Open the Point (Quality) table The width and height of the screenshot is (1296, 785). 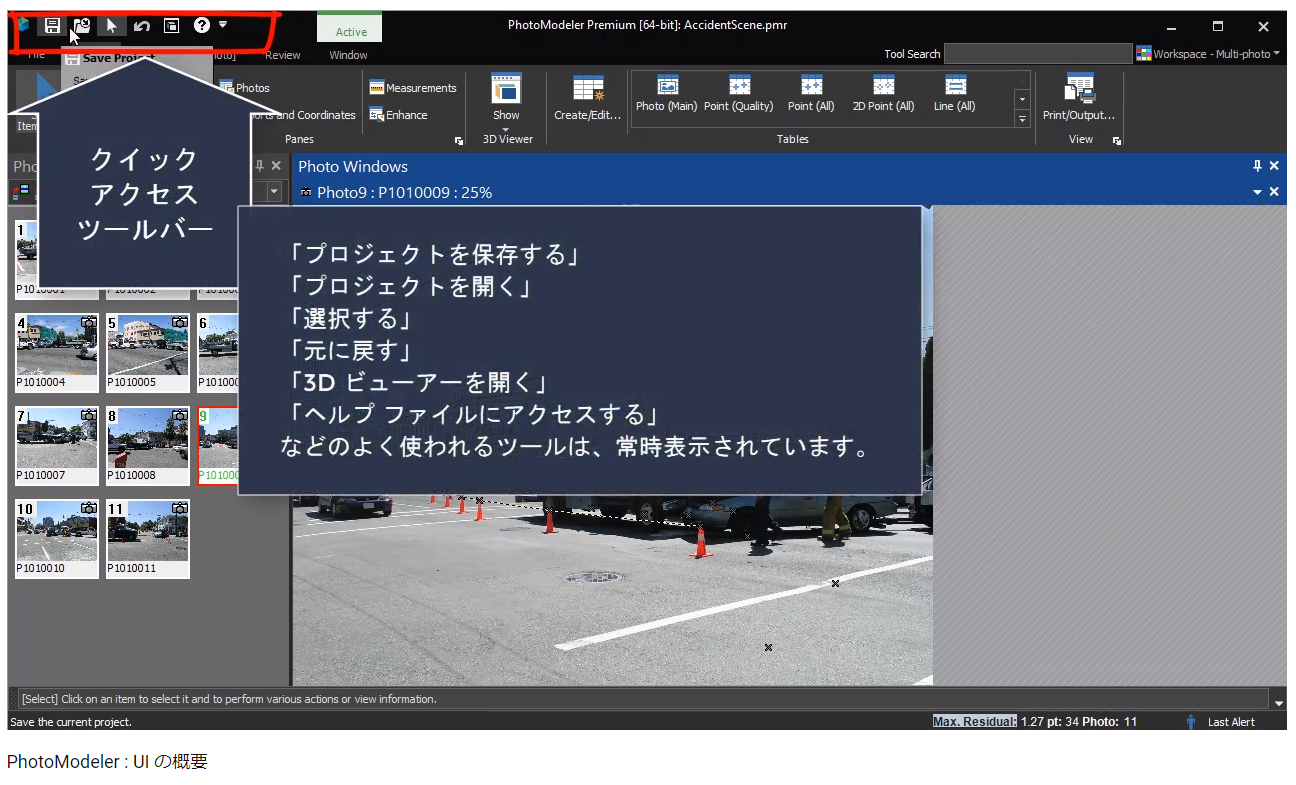coord(739,95)
